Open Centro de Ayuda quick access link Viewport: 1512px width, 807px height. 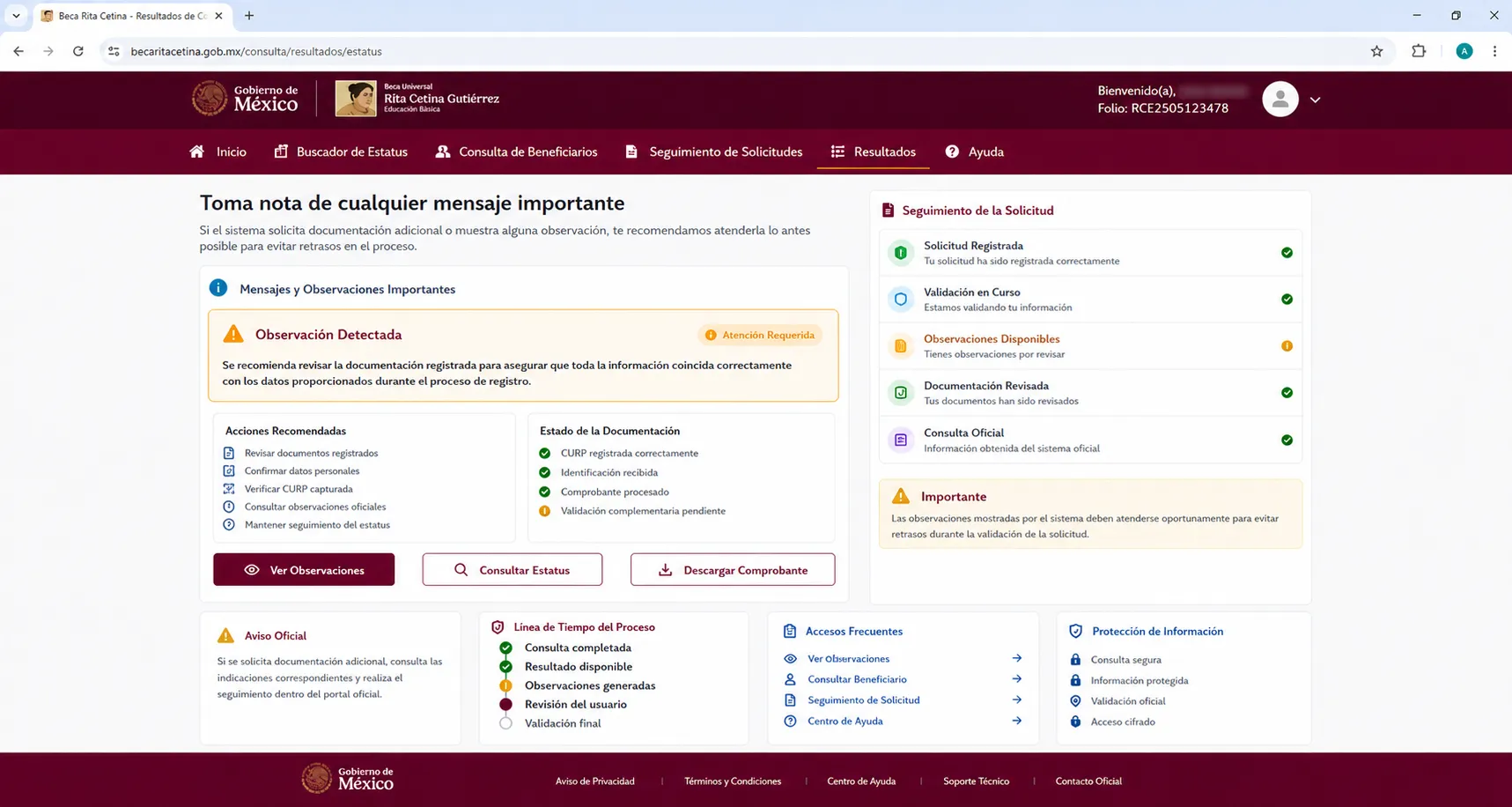pyautogui.click(x=845, y=722)
